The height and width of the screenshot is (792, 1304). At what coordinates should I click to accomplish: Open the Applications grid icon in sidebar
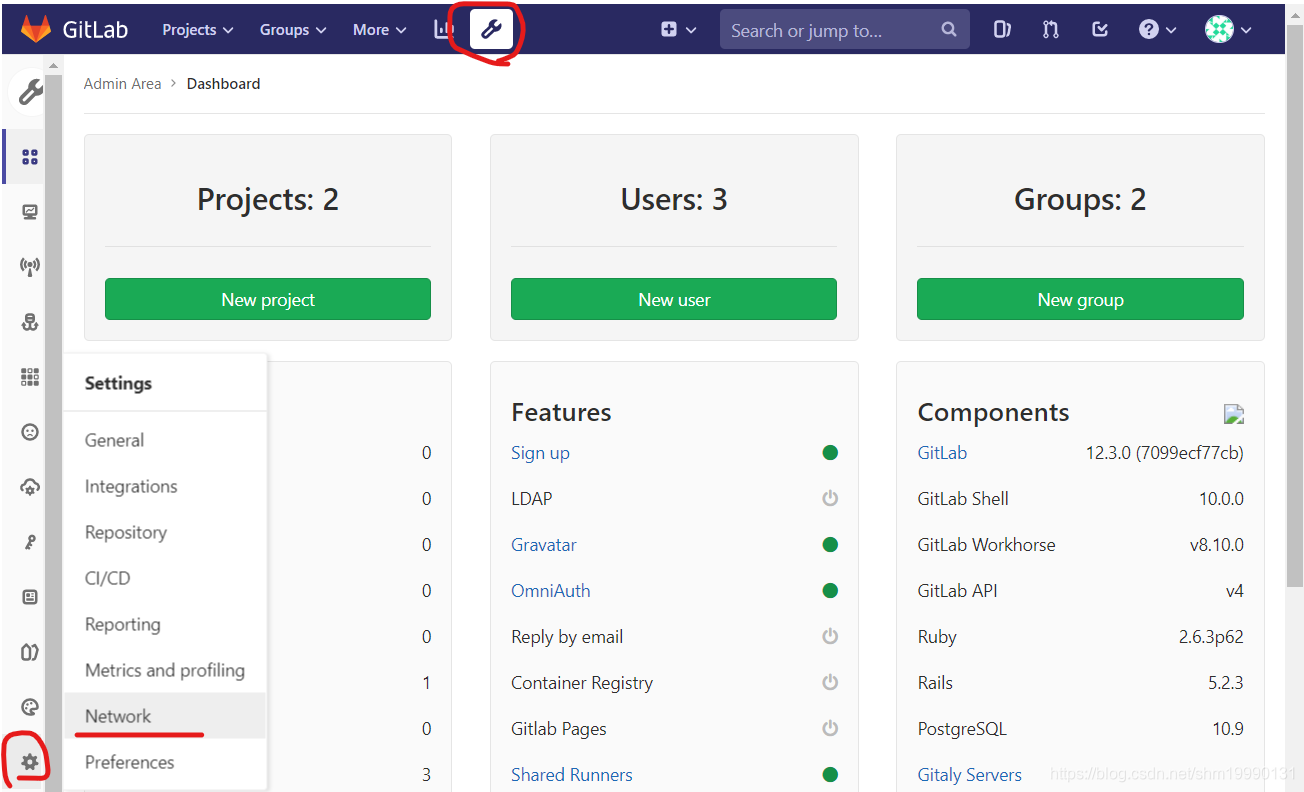pos(30,377)
